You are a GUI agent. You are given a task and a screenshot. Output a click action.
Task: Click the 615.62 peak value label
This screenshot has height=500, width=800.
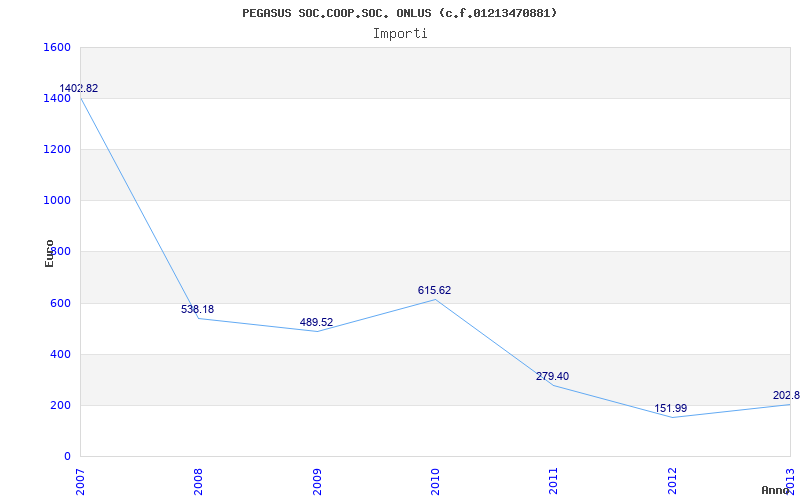[x=434, y=290]
